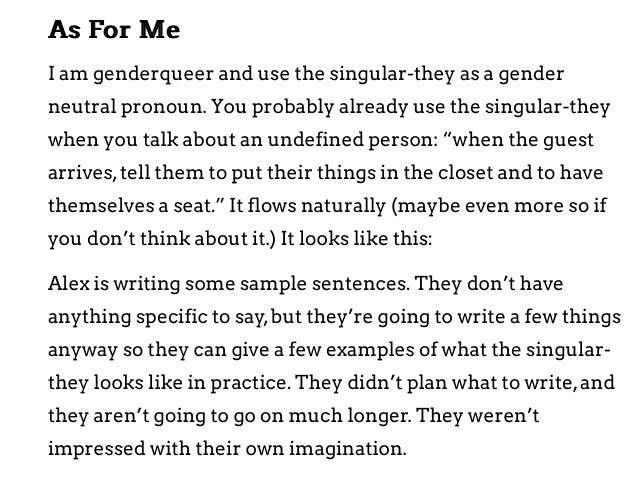Click the name 'Alex' in second paragraph
This screenshot has height=486, width=640.
(x=69, y=283)
